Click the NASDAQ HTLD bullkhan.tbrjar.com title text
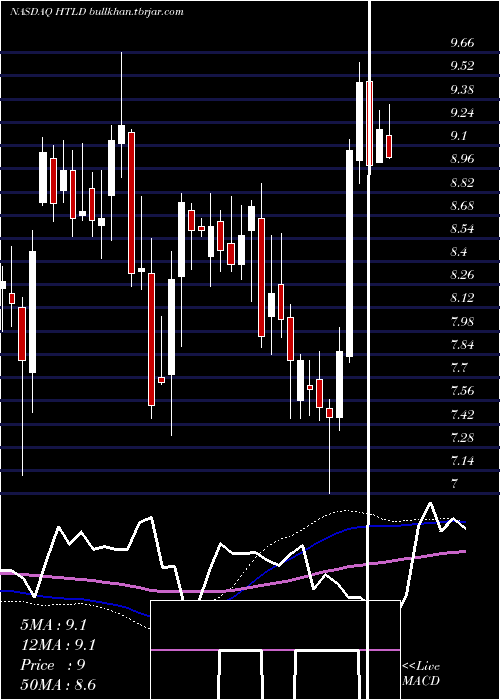Screen dimensions: 500x700 coord(96,12)
